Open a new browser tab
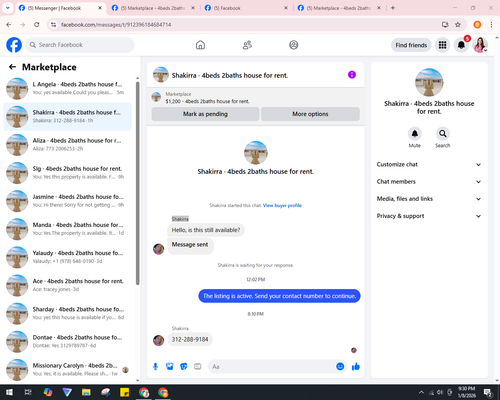 coord(393,8)
